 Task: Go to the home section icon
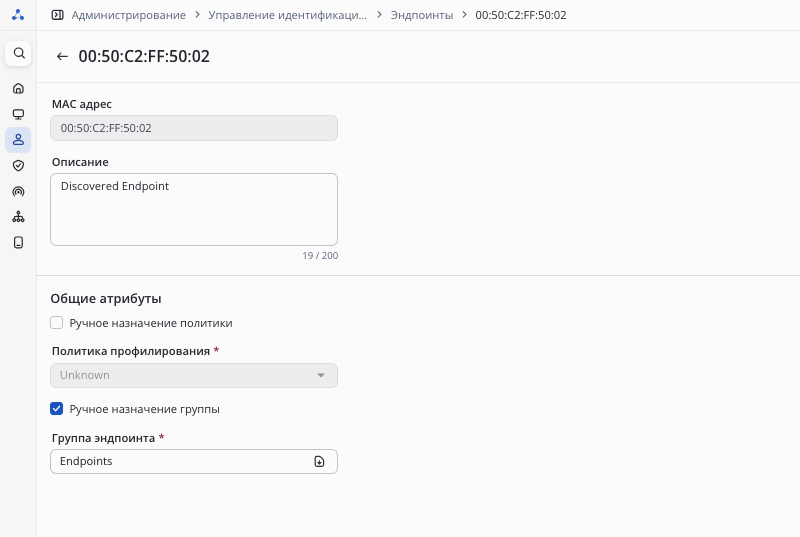click(18, 88)
